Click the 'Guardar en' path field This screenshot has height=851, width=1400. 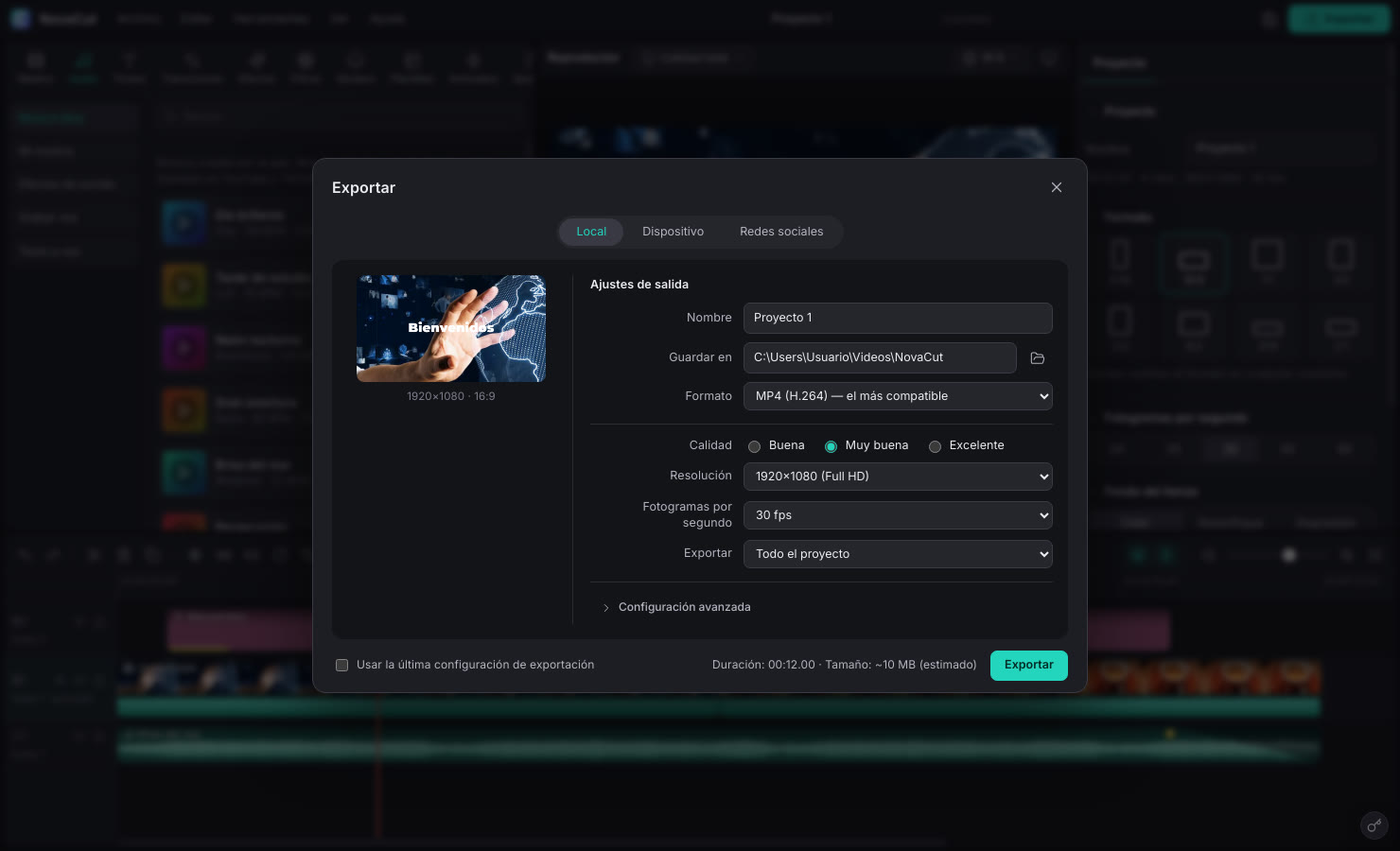click(x=880, y=357)
